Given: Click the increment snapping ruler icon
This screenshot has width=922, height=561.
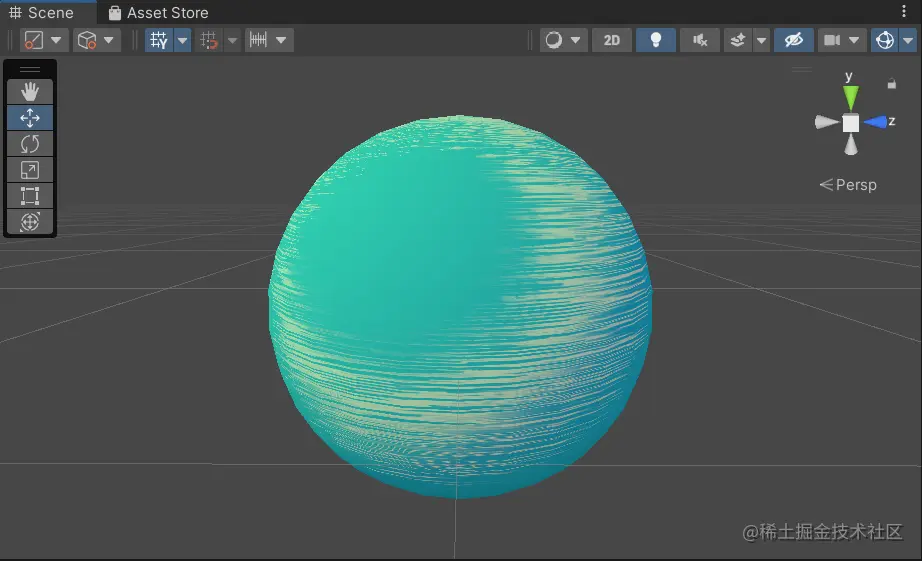Looking at the screenshot, I should pyautogui.click(x=258, y=40).
